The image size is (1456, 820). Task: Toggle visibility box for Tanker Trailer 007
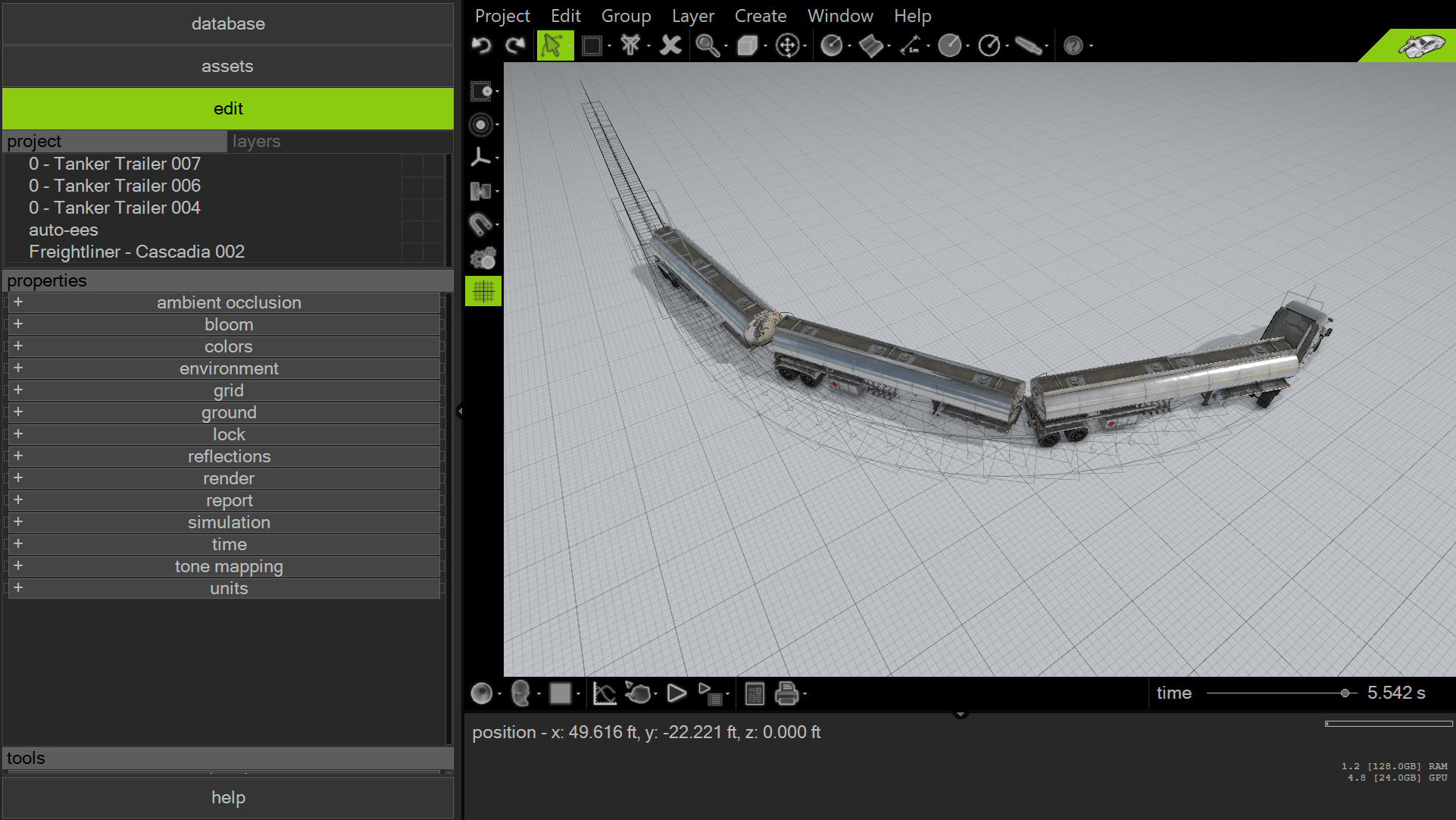[412, 164]
